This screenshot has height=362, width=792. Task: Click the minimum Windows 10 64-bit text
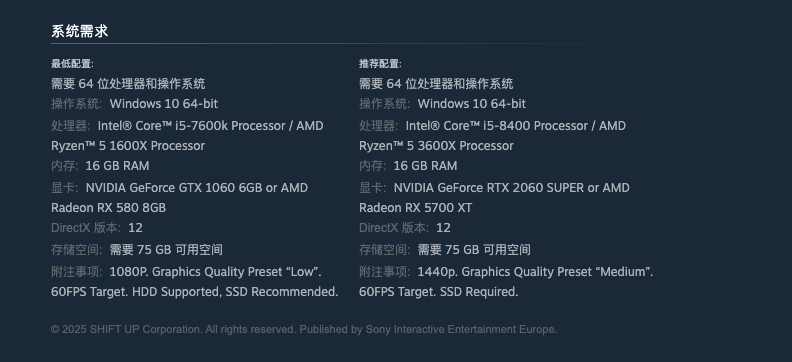(164, 104)
